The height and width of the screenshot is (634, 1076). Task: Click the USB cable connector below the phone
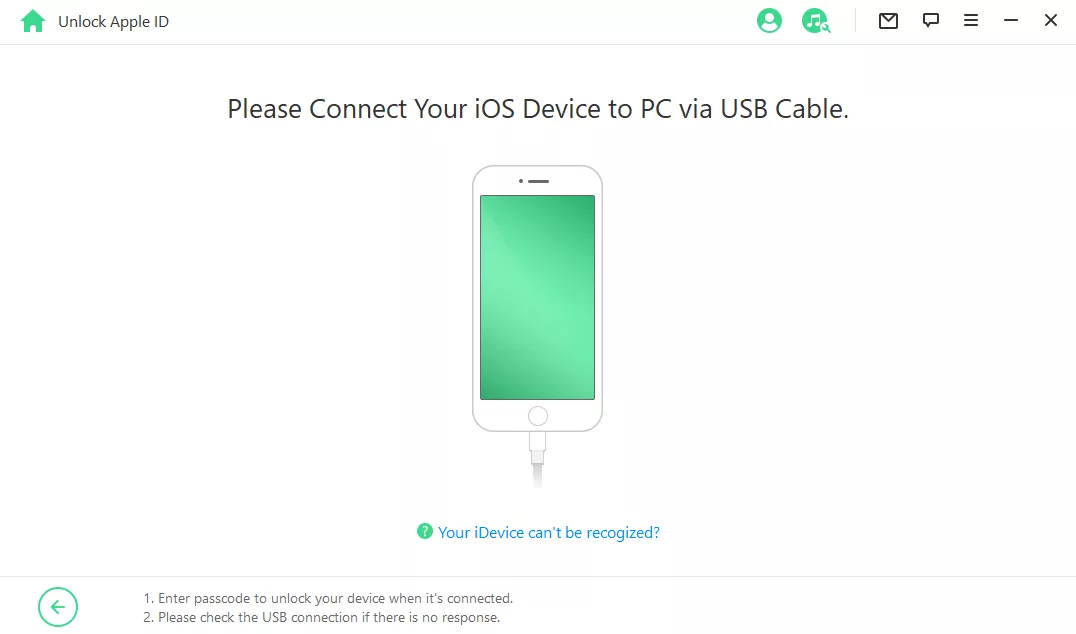coord(537,458)
